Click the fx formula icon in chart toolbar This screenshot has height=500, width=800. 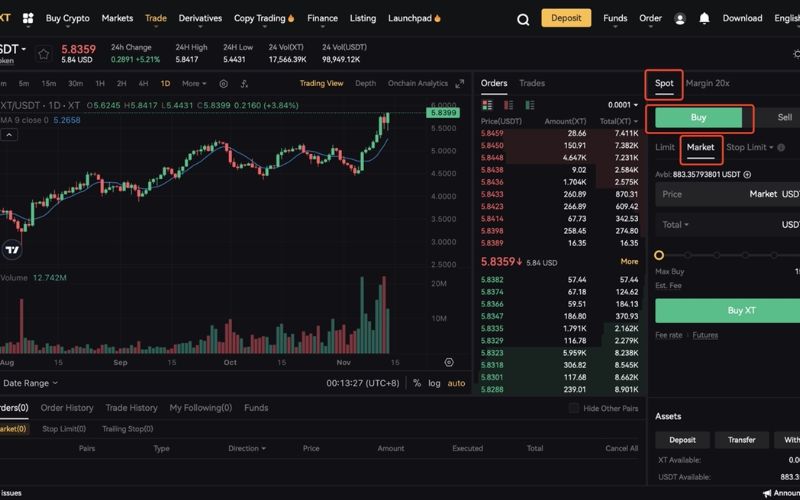(x=244, y=84)
